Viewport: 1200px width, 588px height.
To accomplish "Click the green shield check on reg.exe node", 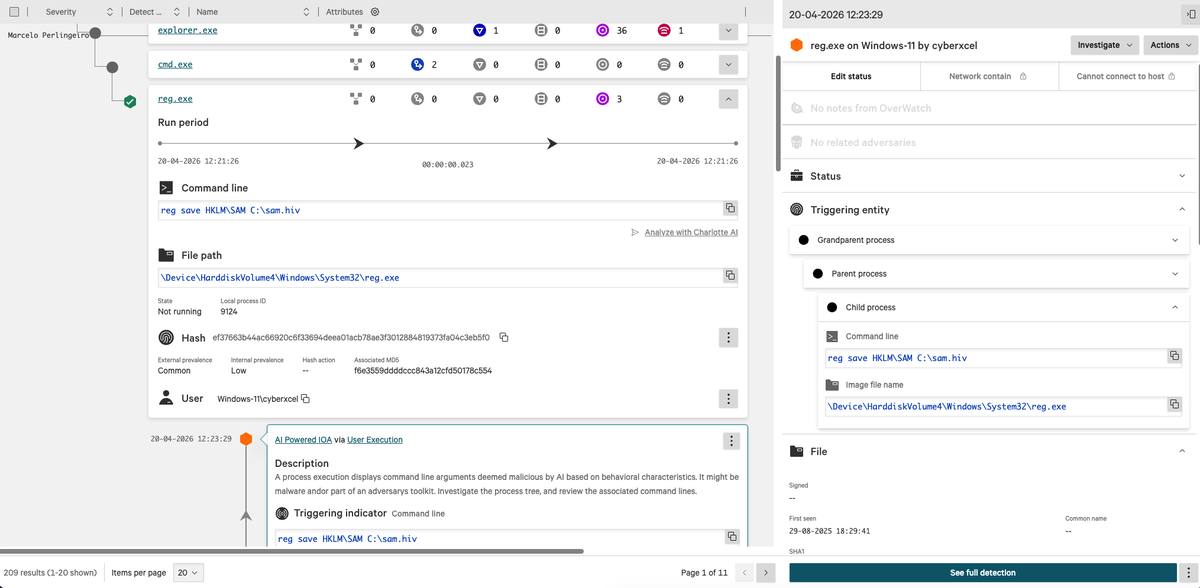I will pos(130,101).
